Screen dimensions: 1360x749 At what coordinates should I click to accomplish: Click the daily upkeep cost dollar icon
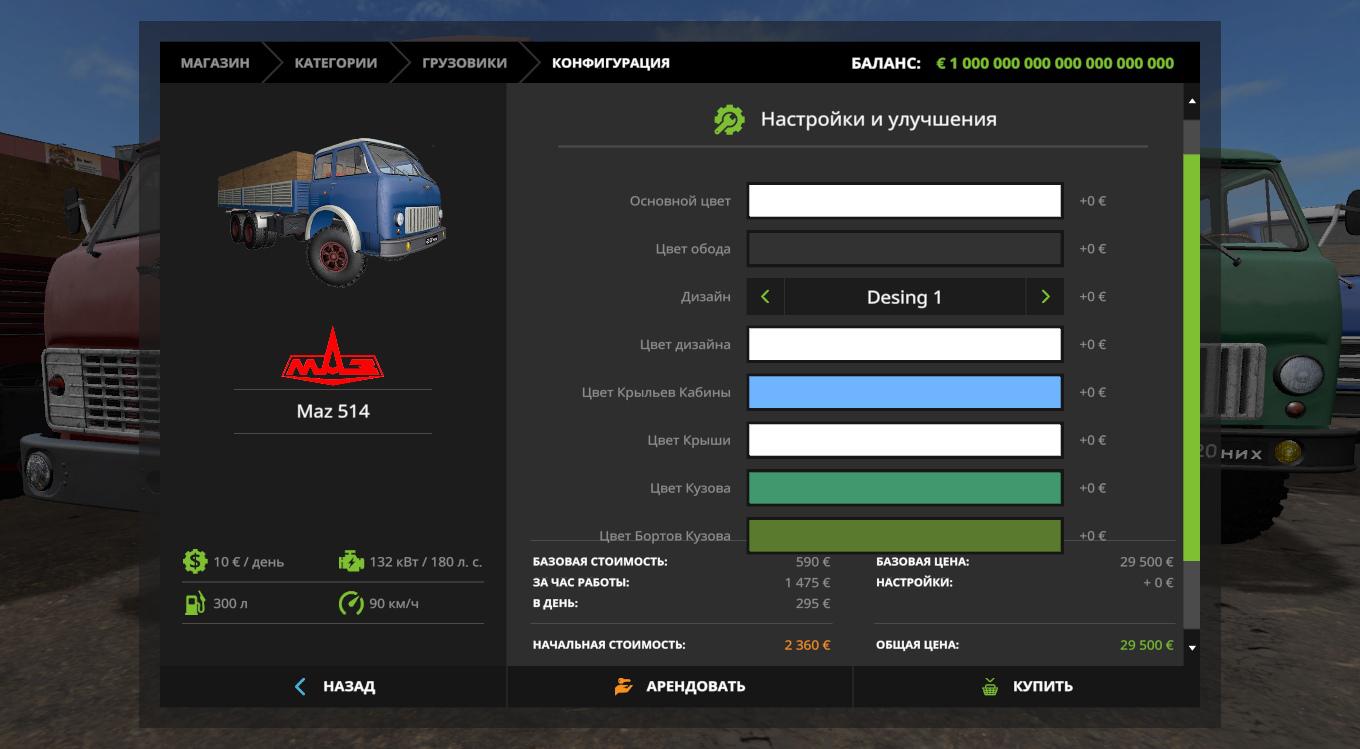[x=194, y=562]
